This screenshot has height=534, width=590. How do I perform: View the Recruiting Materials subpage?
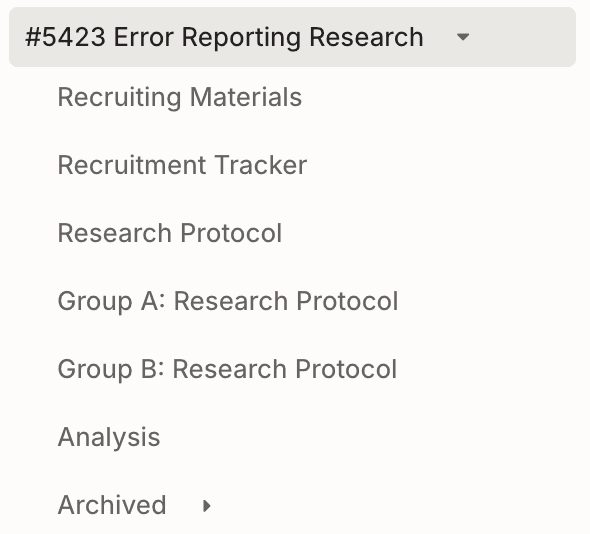point(179,97)
